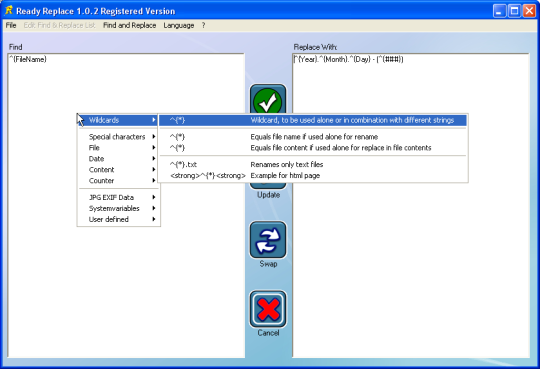
Task: Choose 'Equals file name if used alone' item
Action: point(313,137)
